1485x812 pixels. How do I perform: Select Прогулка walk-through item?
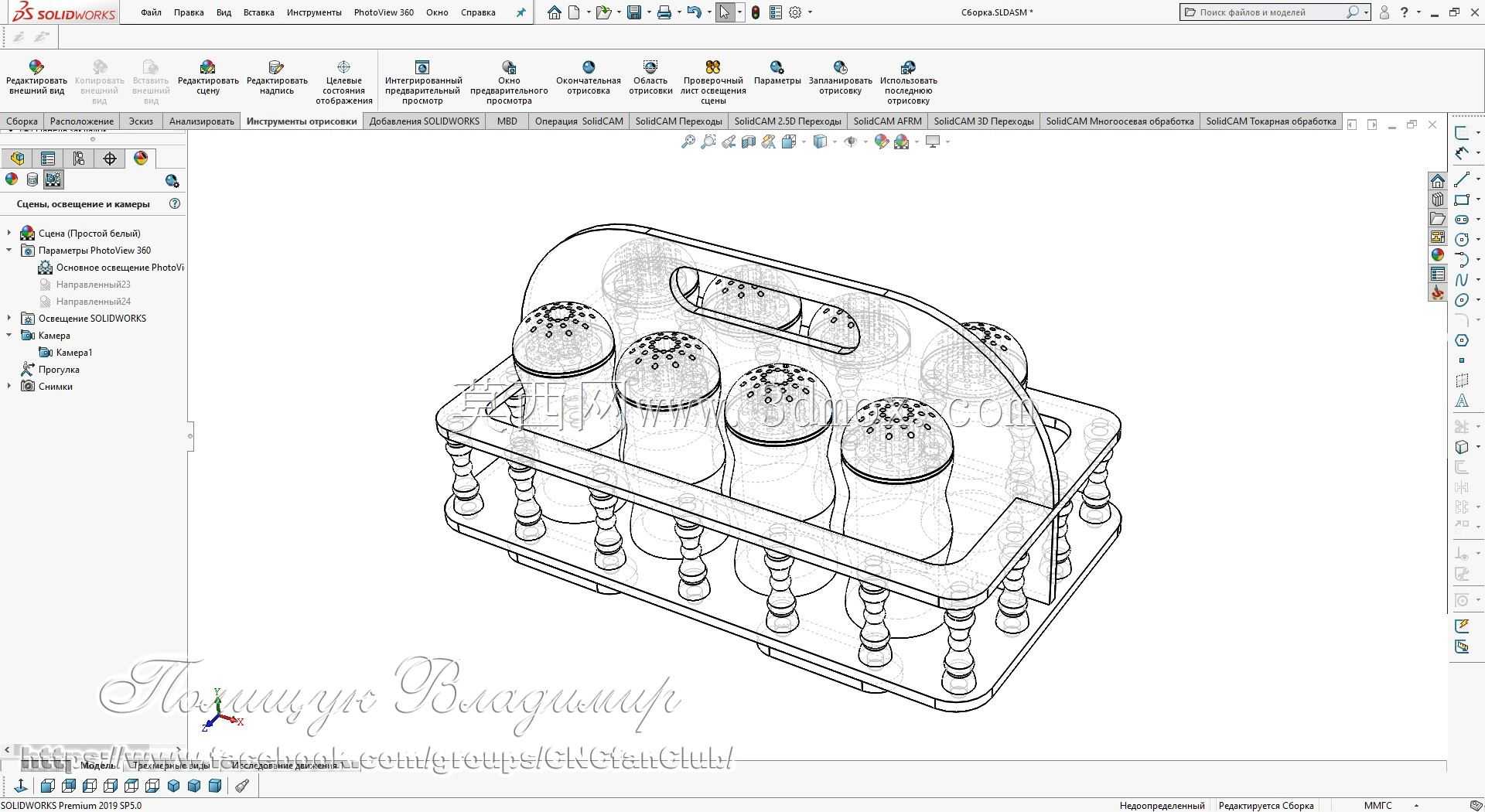pyautogui.click(x=50, y=369)
